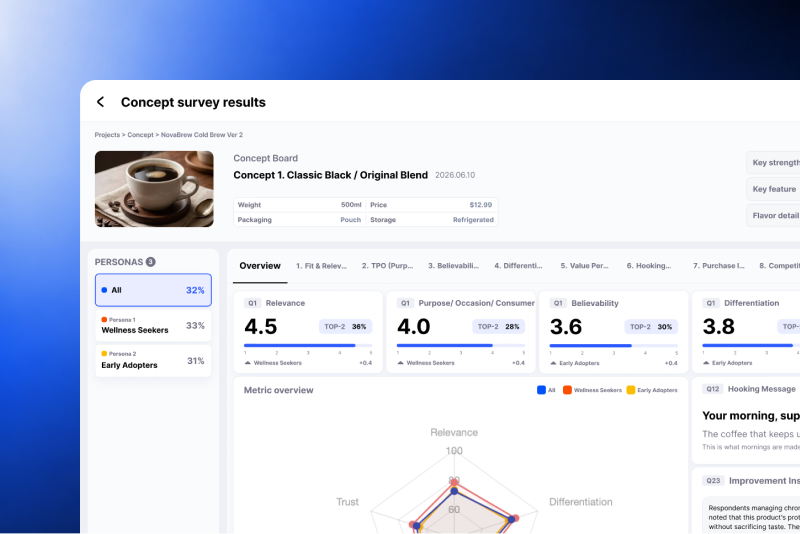Screen dimensions: 800x534
Task: Open the coffee cup concept image
Action: point(154,189)
